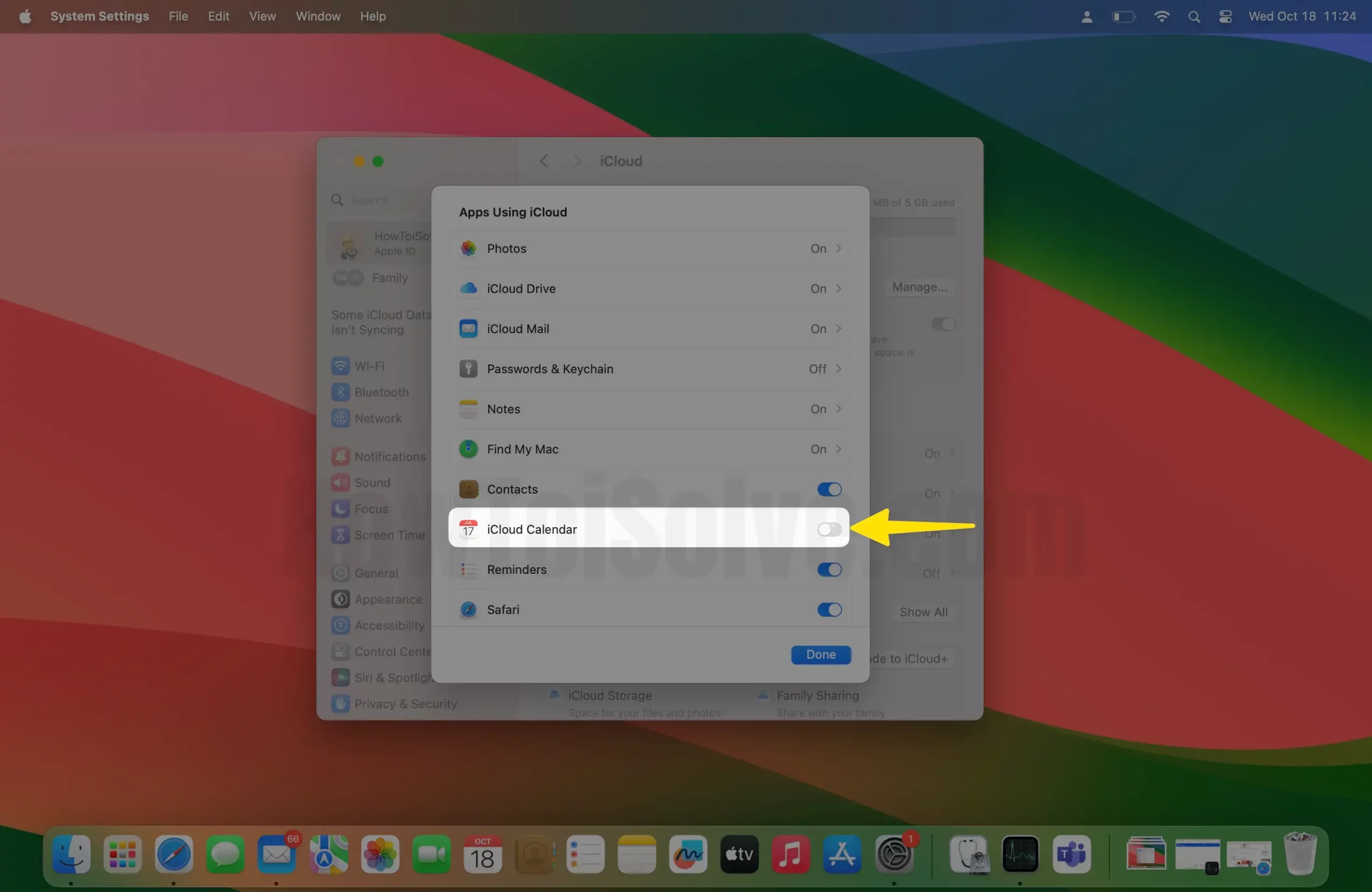Select Privacy & Security in sidebar

click(395, 703)
